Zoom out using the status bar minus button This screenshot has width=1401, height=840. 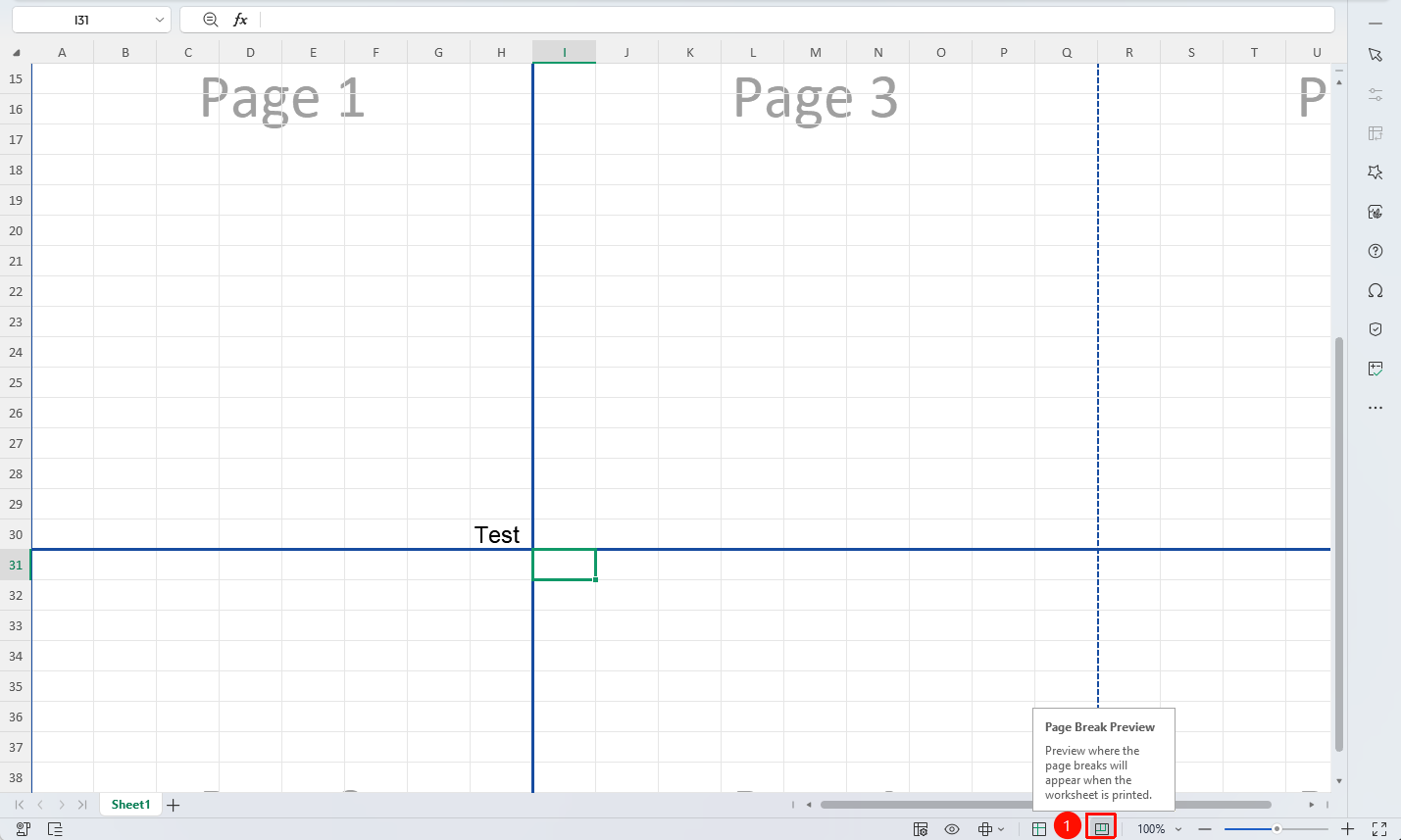coord(1205,829)
